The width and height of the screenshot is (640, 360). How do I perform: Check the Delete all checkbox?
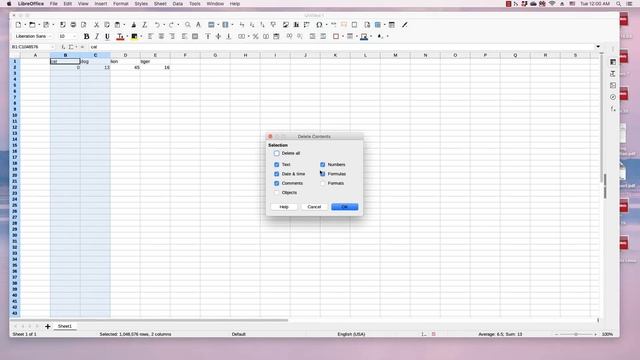pos(277,153)
